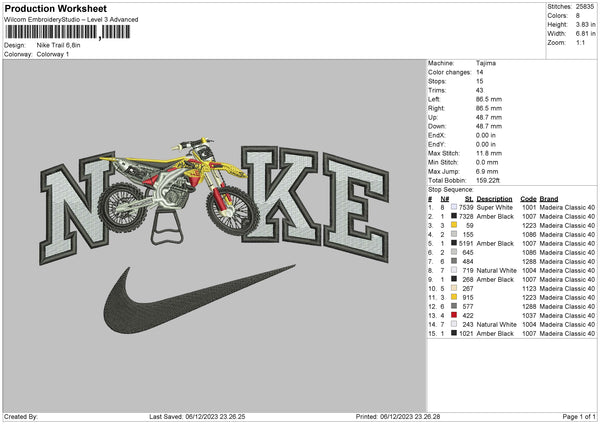Select the Trims value 43
The image size is (600, 424).
click(479, 90)
